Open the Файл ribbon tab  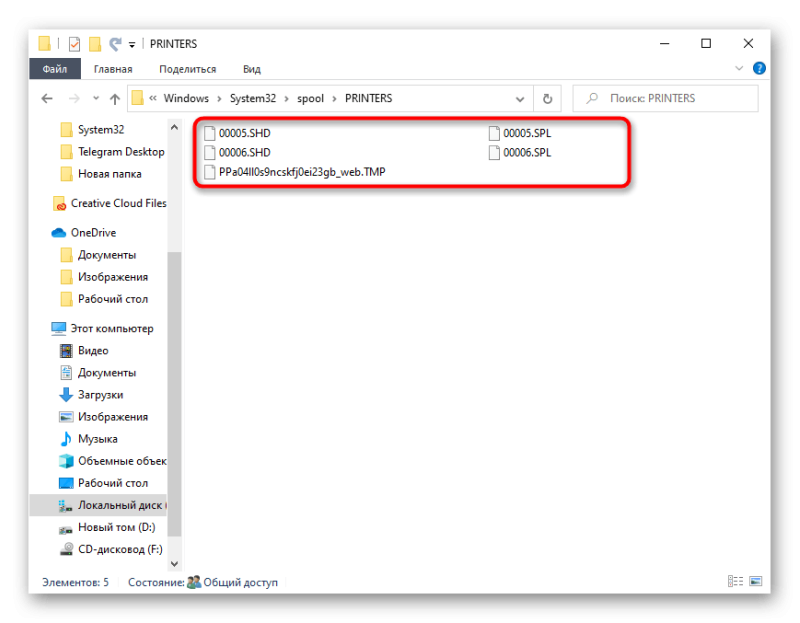point(55,69)
